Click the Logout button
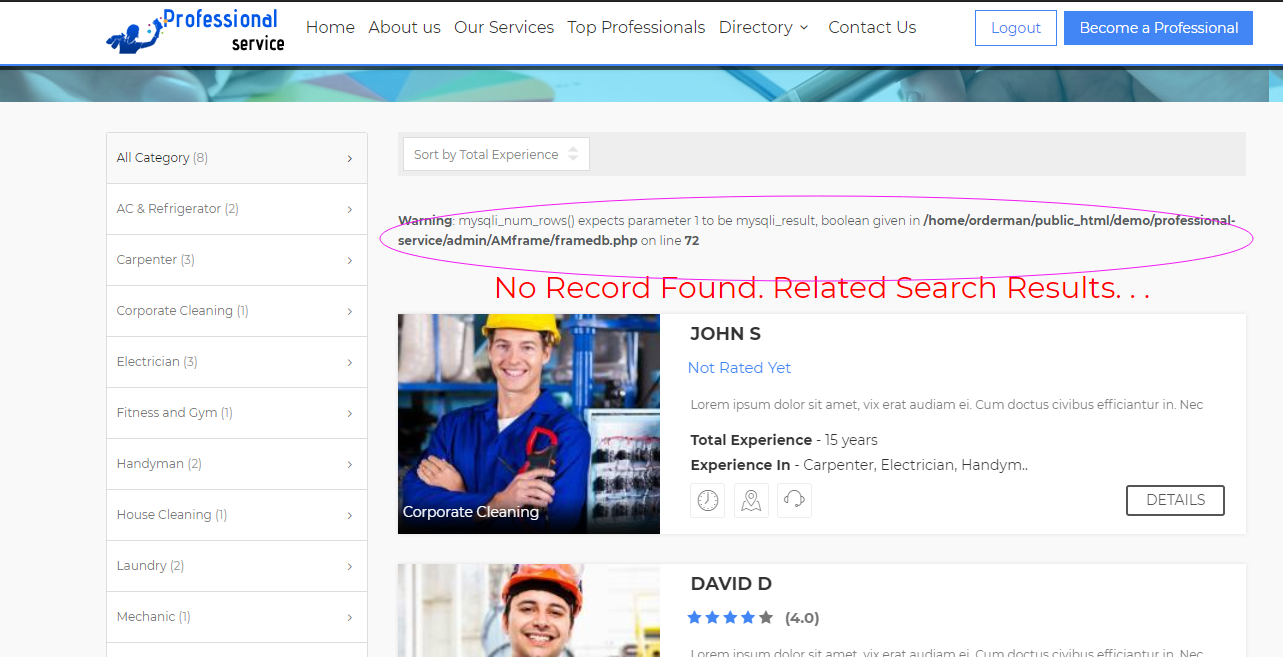Viewport: 1283px width, 657px height. [1016, 28]
